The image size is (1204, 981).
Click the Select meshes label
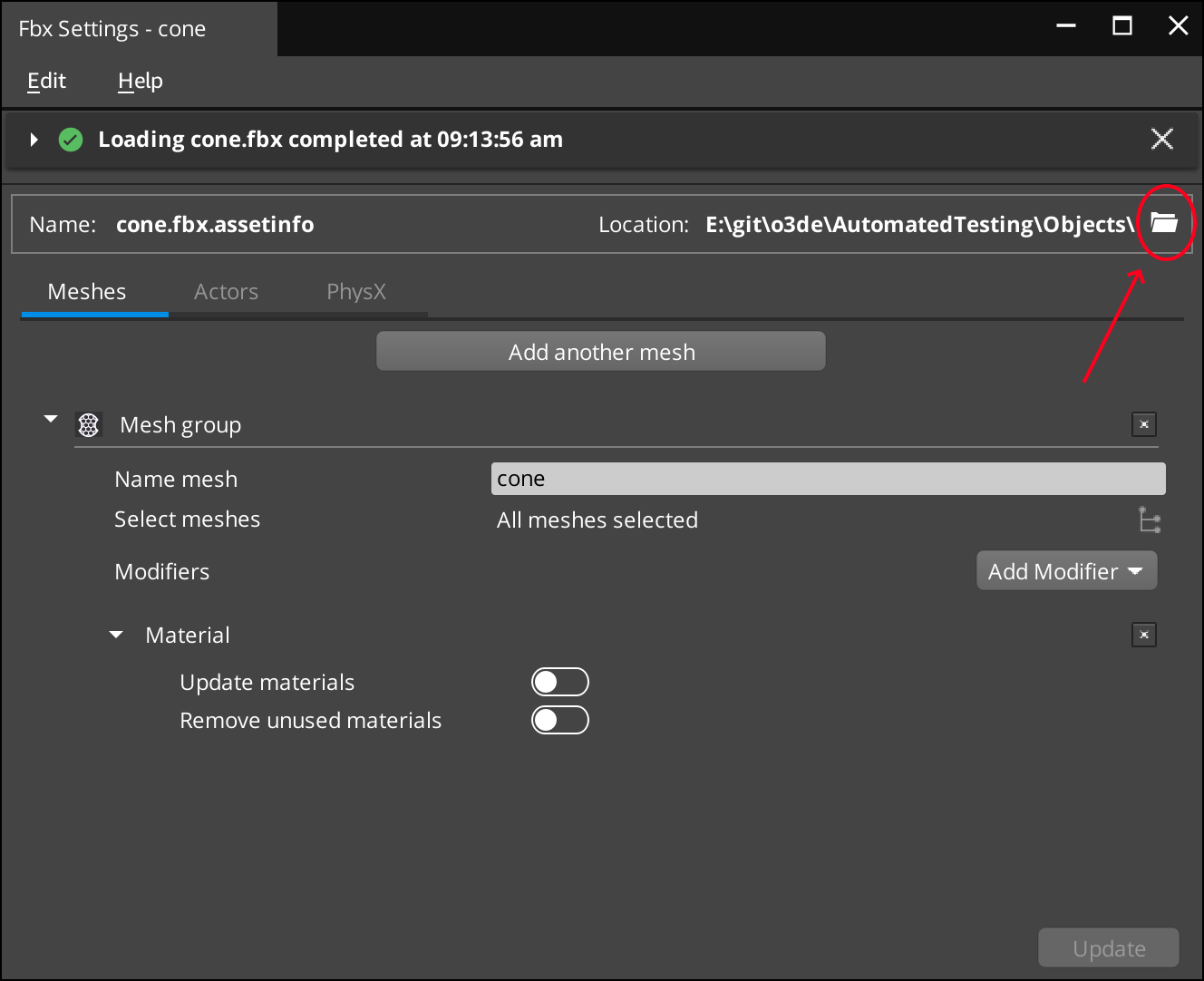[188, 520]
